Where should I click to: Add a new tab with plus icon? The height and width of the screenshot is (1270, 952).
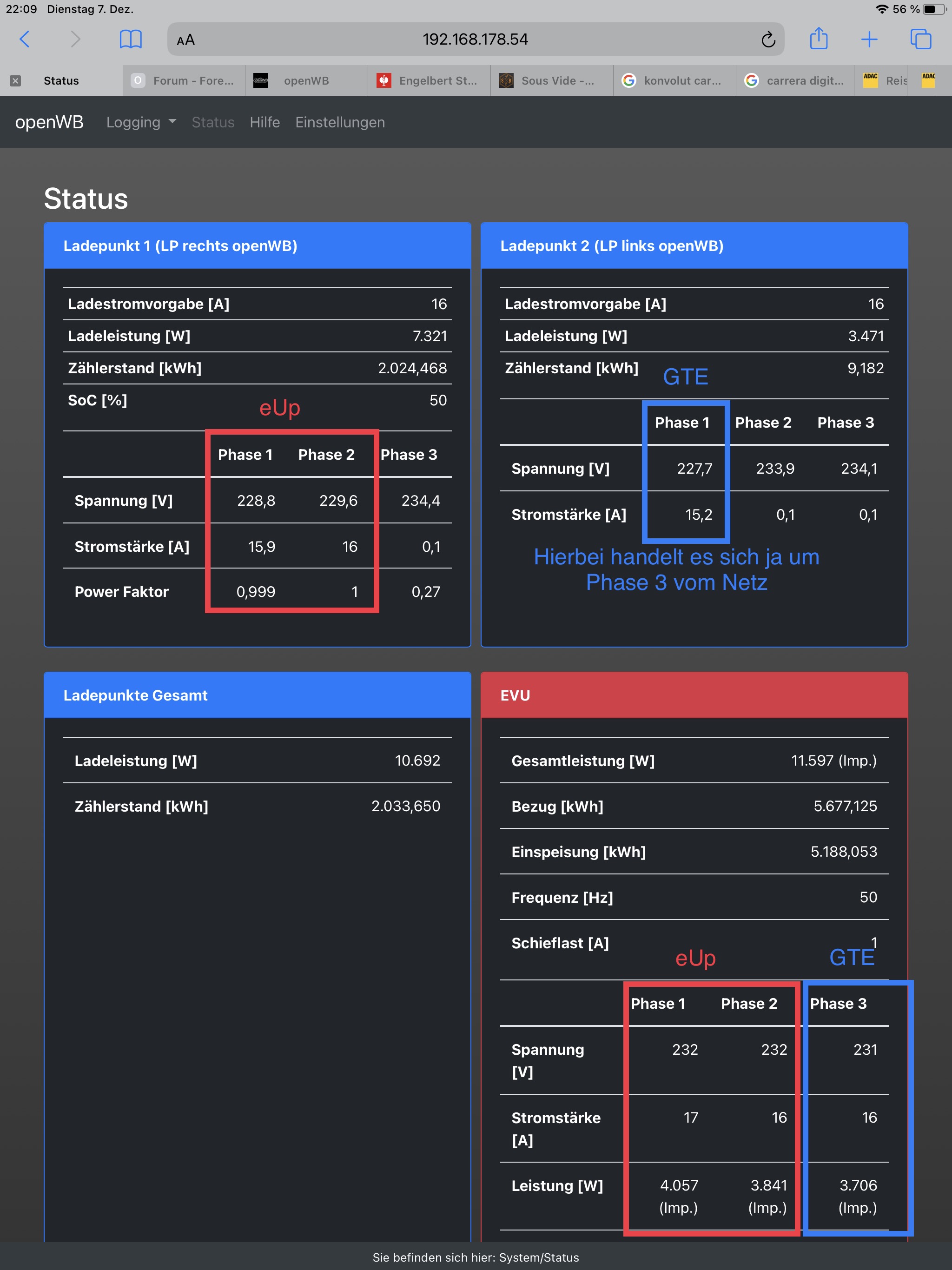(x=869, y=40)
